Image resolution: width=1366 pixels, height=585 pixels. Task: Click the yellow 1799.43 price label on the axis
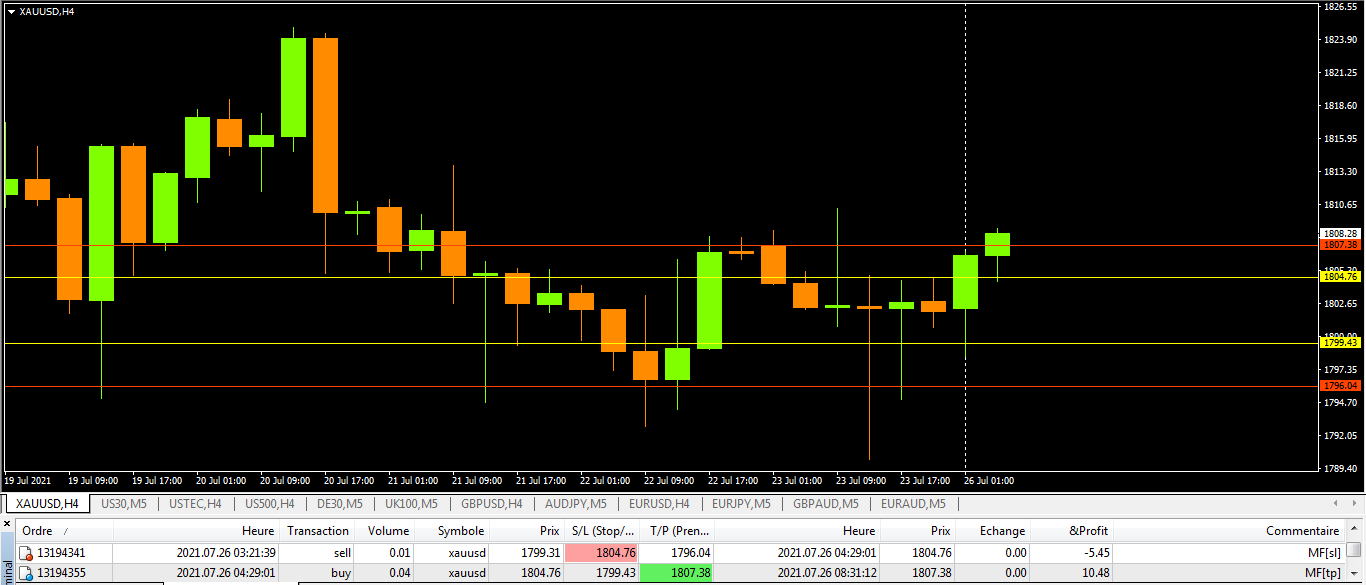[1339, 343]
